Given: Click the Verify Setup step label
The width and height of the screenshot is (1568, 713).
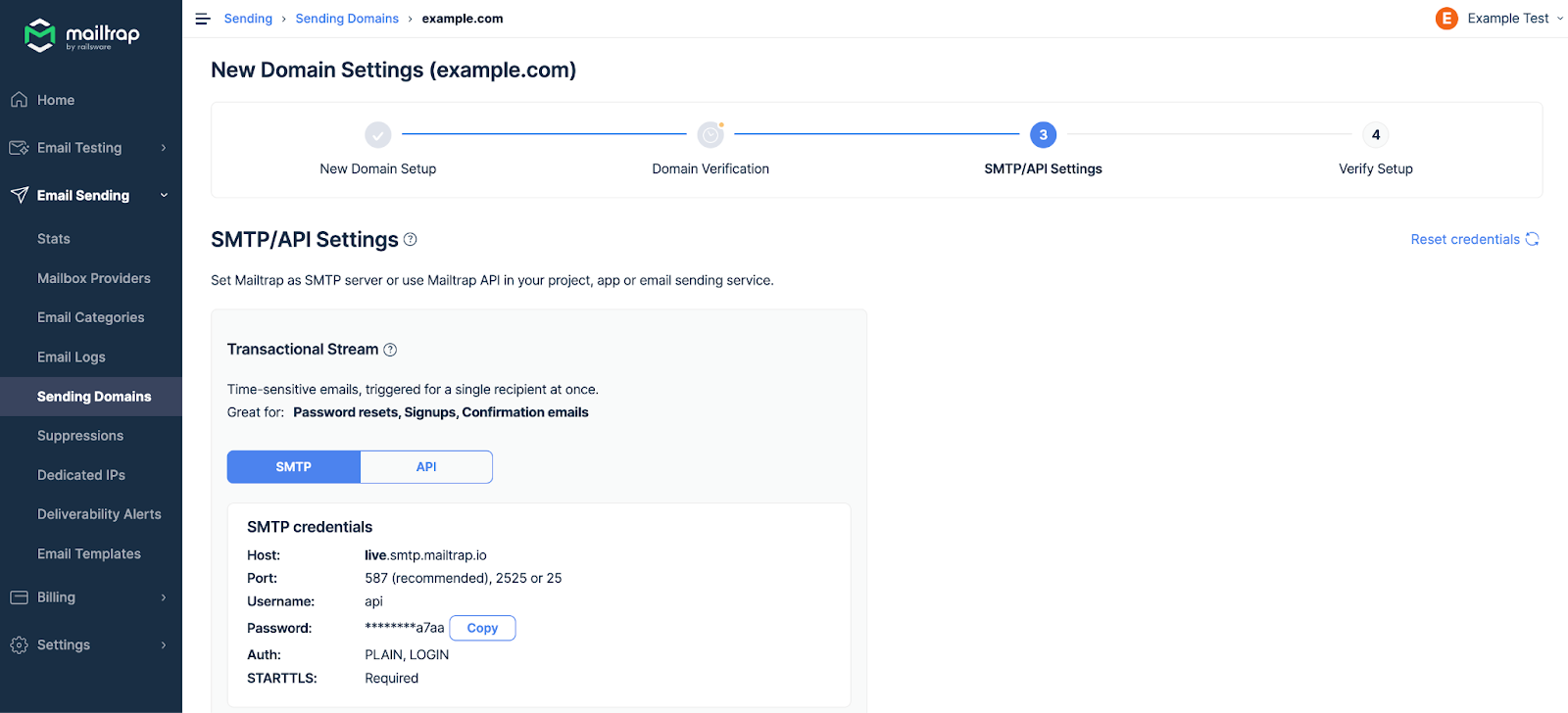Looking at the screenshot, I should [x=1376, y=168].
